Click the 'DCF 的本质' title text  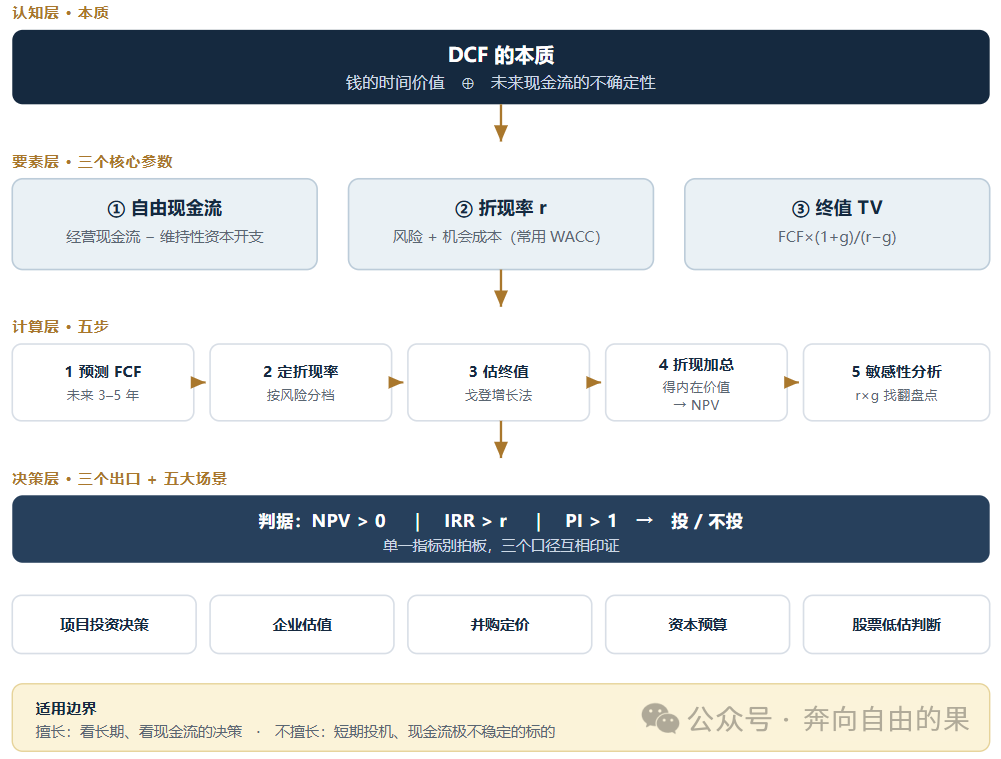[x=500, y=56]
